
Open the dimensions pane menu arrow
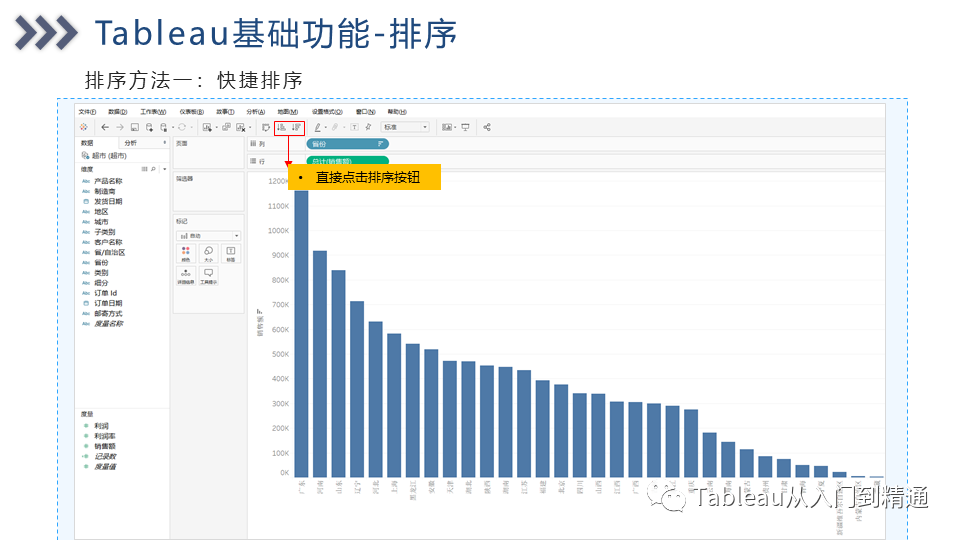tap(165, 169)
